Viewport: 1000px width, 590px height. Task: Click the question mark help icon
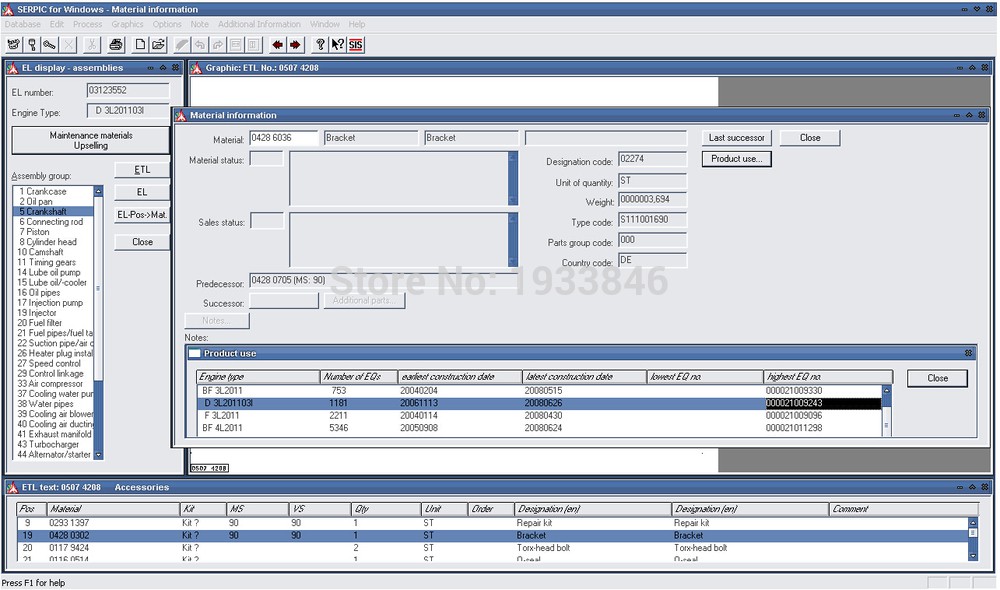tap(320, 45)
